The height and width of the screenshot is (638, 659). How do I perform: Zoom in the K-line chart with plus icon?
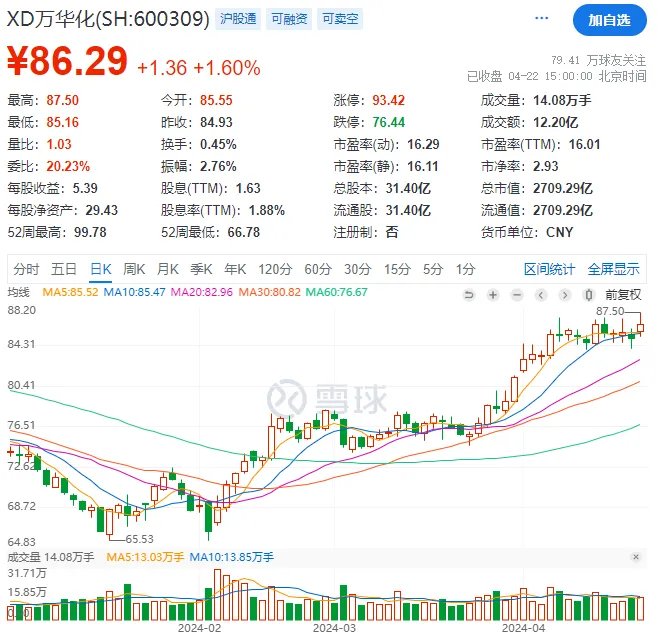[x=493, y=295]
